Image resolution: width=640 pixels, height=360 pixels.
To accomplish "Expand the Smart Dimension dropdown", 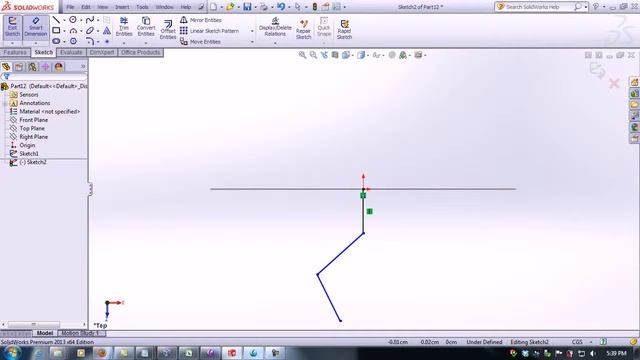I will tap(36, 43).
